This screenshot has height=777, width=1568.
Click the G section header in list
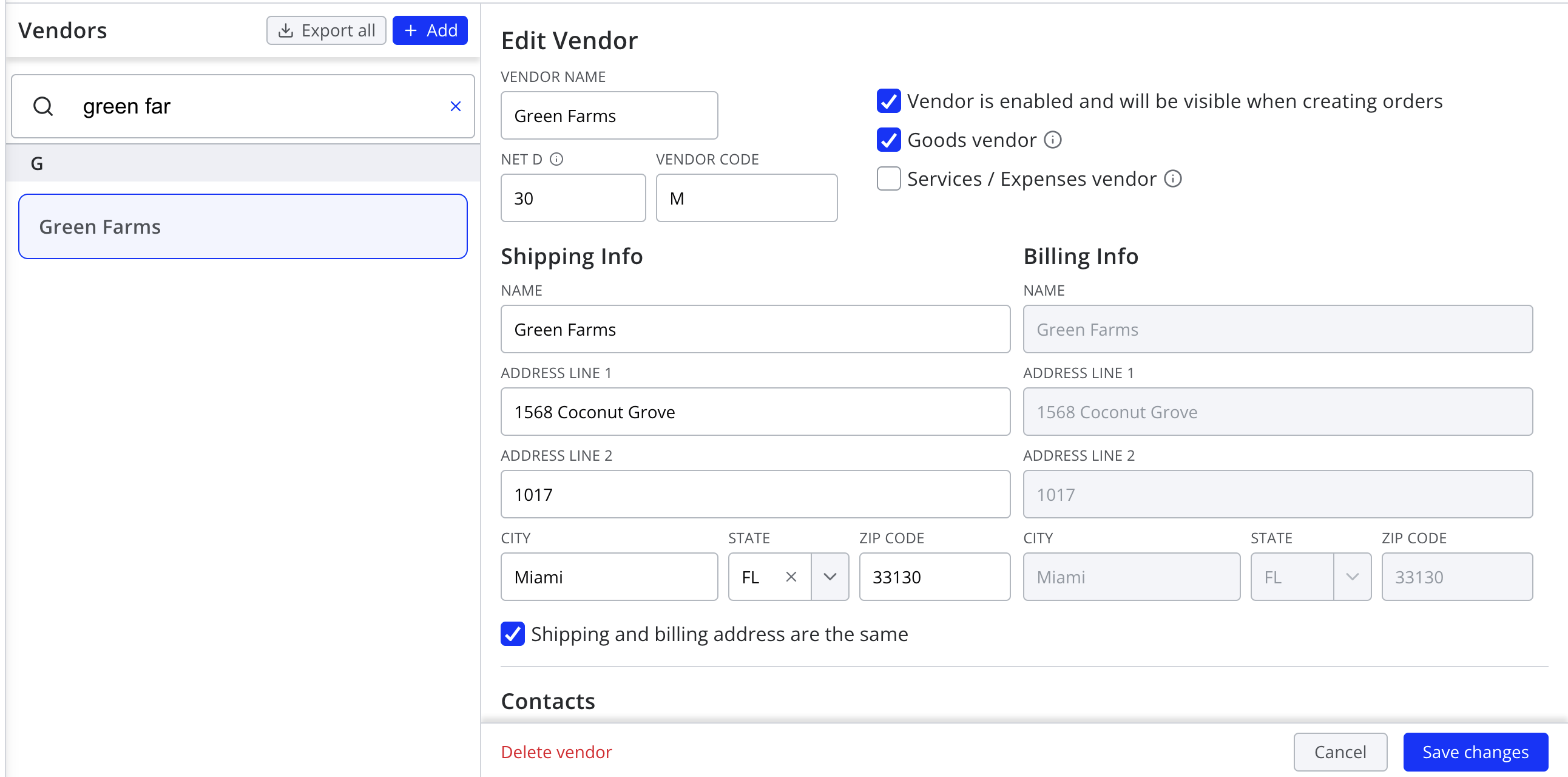[243, 163]
